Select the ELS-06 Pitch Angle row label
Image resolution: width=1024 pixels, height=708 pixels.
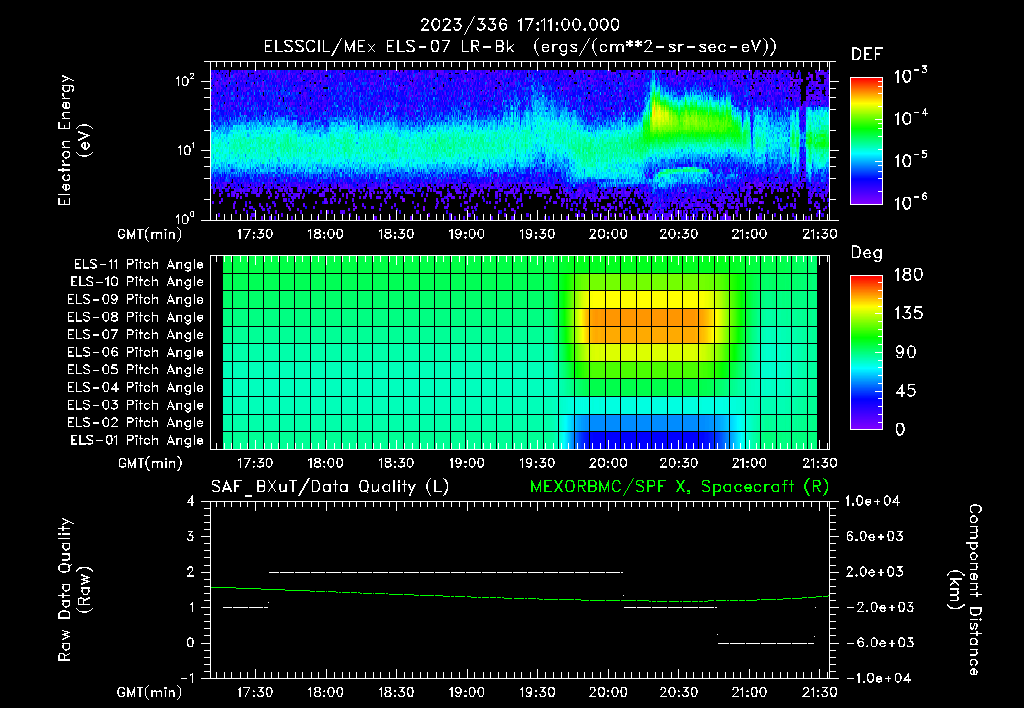click(x=136, y=352)
